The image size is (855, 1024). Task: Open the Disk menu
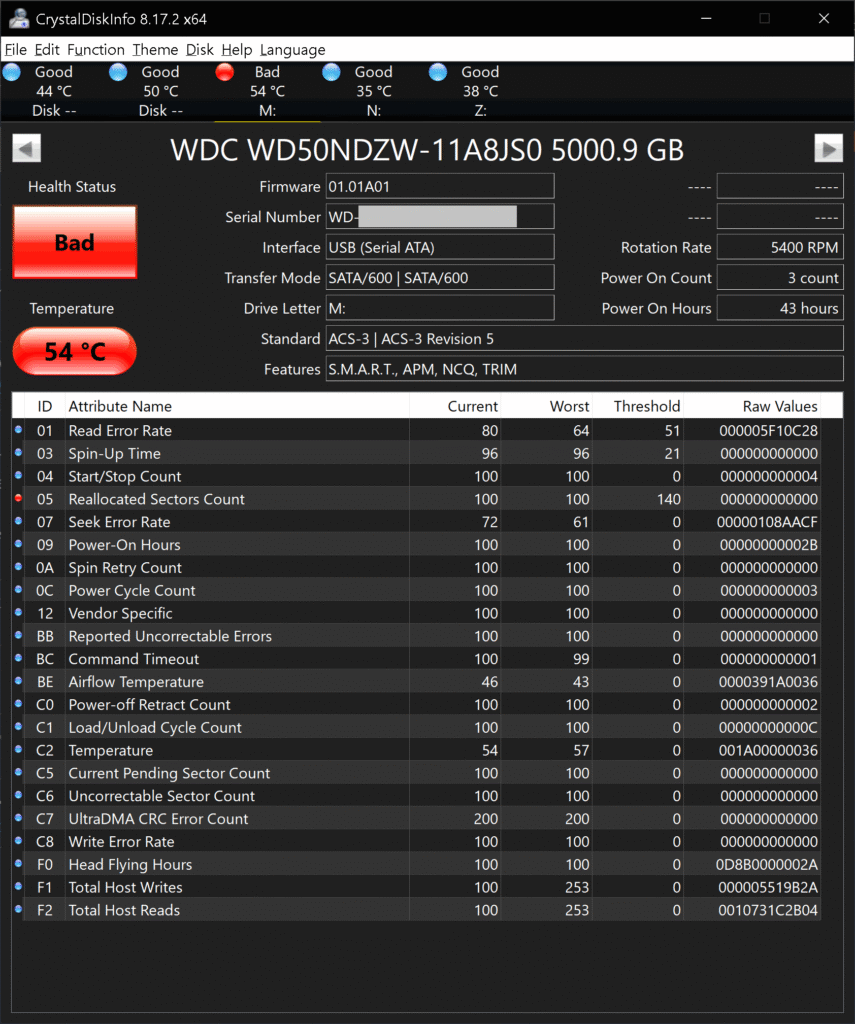click(x=200, y=50)
